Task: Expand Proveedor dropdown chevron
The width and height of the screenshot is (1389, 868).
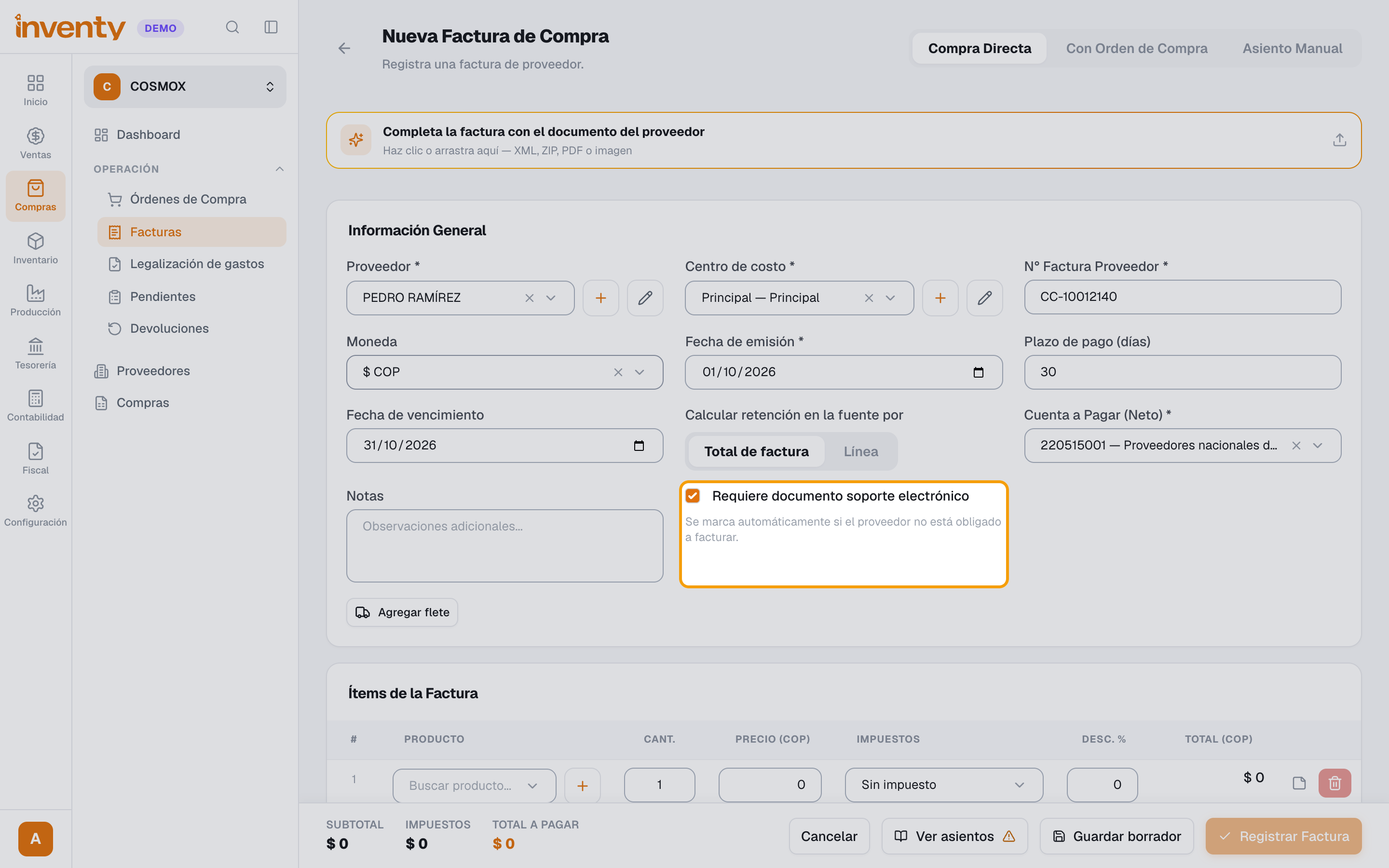Action: coord(551,298)
